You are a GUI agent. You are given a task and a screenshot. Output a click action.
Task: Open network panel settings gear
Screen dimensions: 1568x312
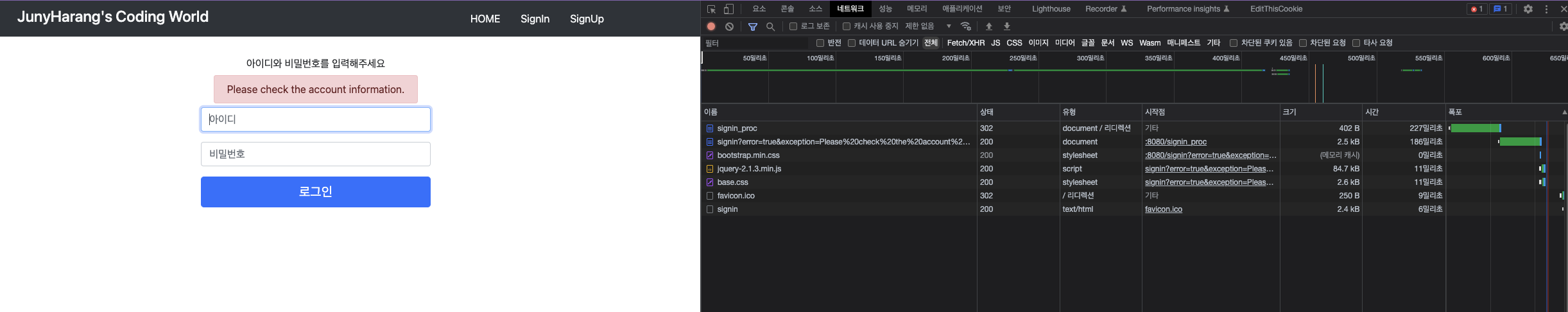(x=1564, y=26)
